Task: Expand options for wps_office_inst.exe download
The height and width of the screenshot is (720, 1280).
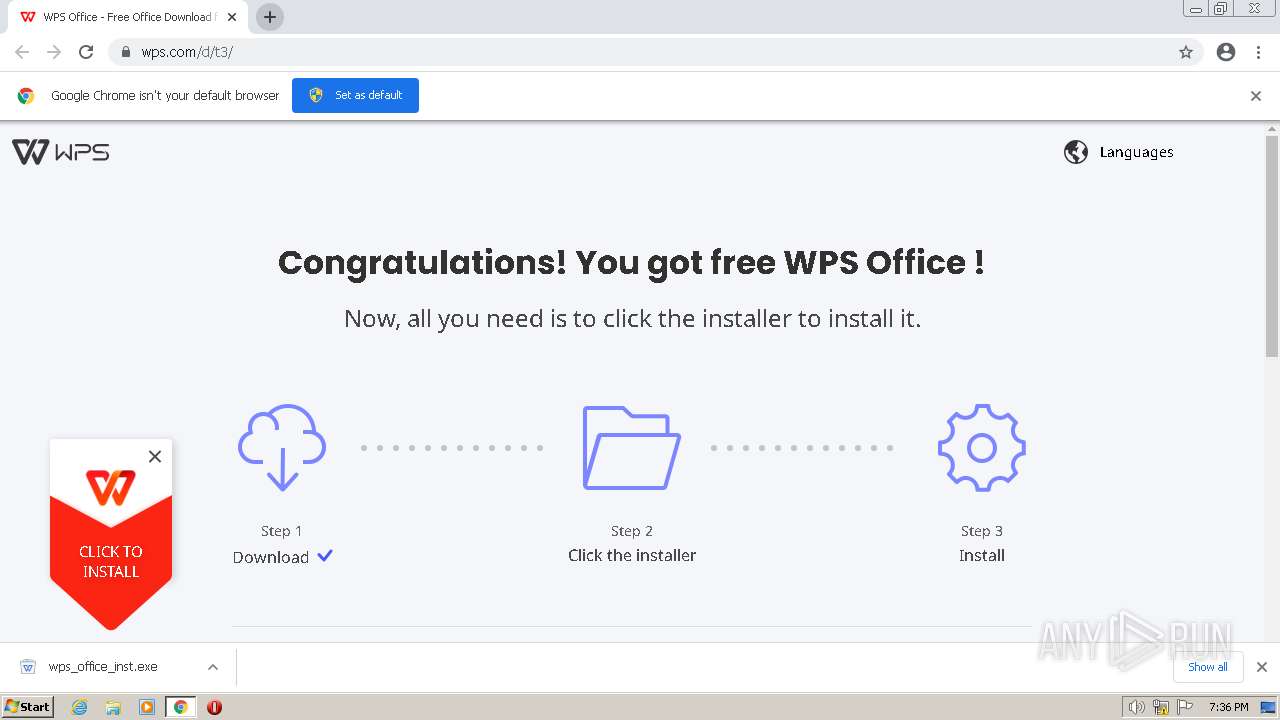Action: click(213, 667)
